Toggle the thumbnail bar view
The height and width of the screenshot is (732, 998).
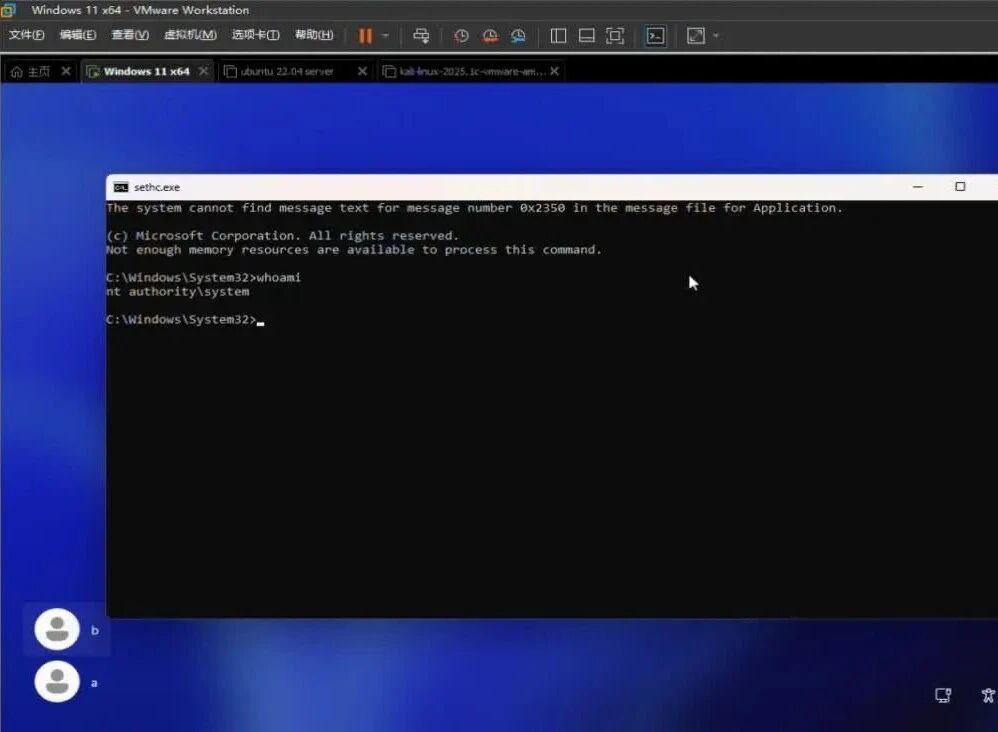pos(586,36)
